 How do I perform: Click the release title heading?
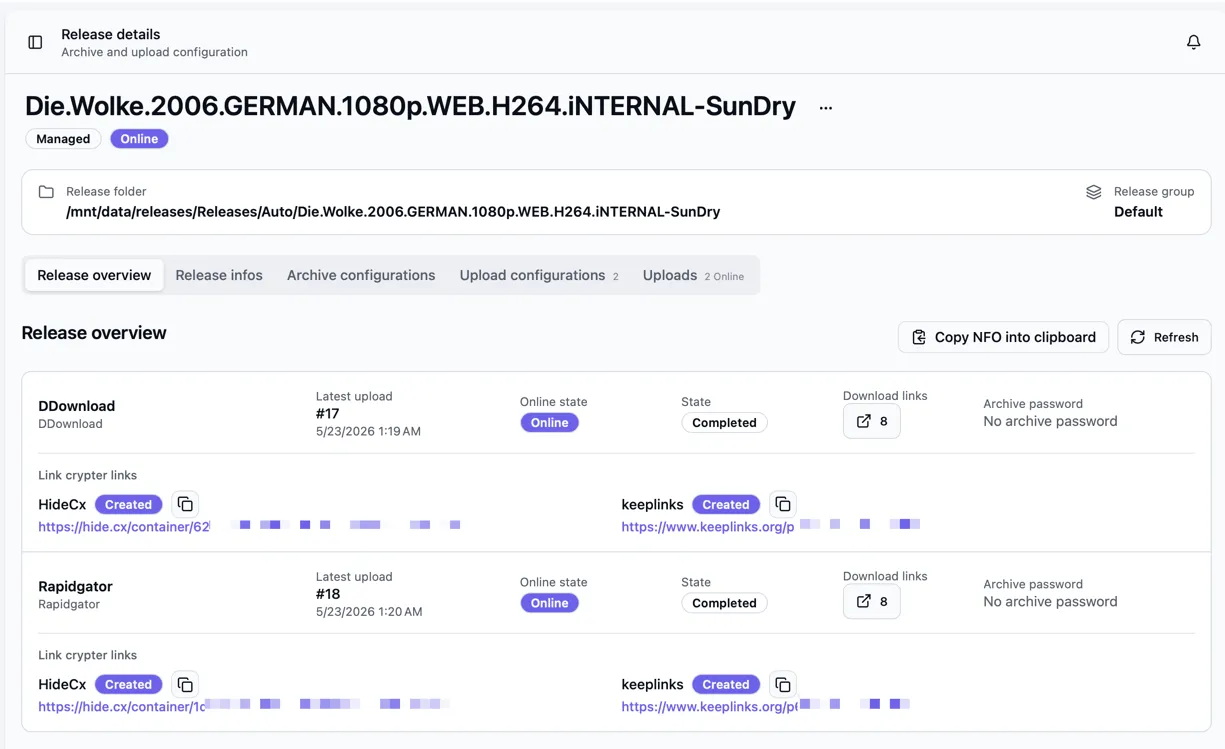[410, 106]
